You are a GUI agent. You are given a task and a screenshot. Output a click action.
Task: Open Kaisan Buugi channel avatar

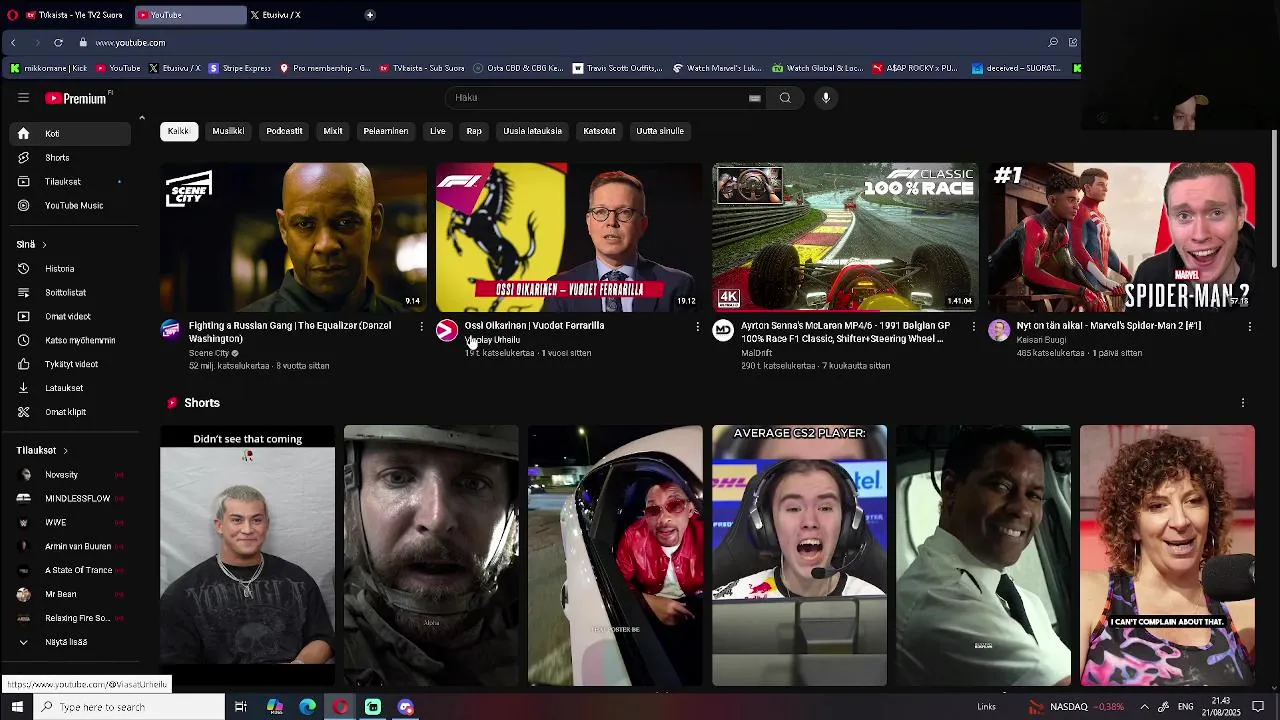point(999,331)
